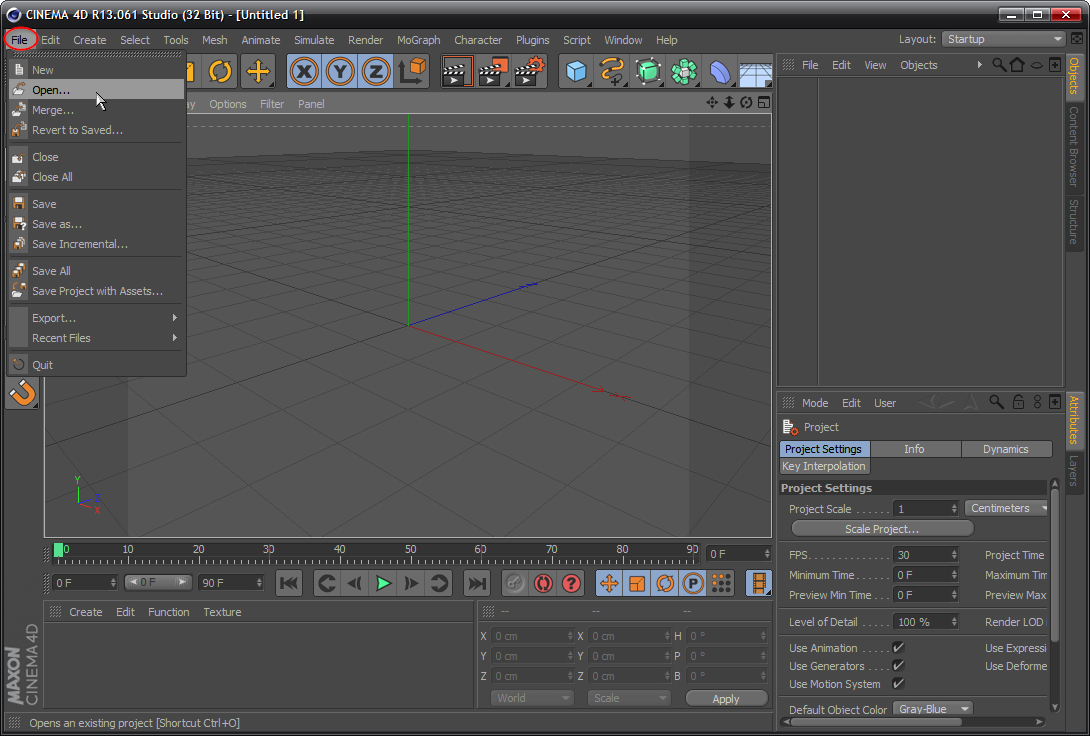Open Texture menu in Material Manager
This screenshot has width=1090, height=736.
pyautogui.click(x=222, y=612)
